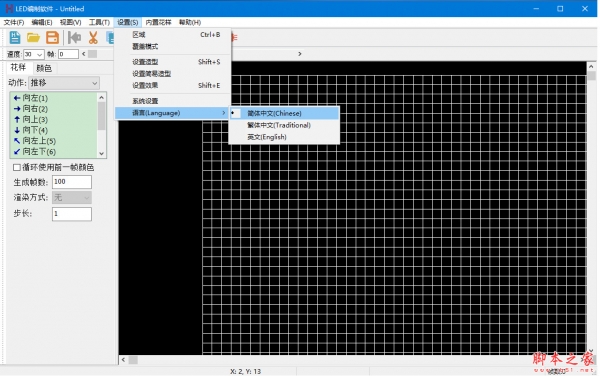Switch to the 花样 tab

point(18,68)
